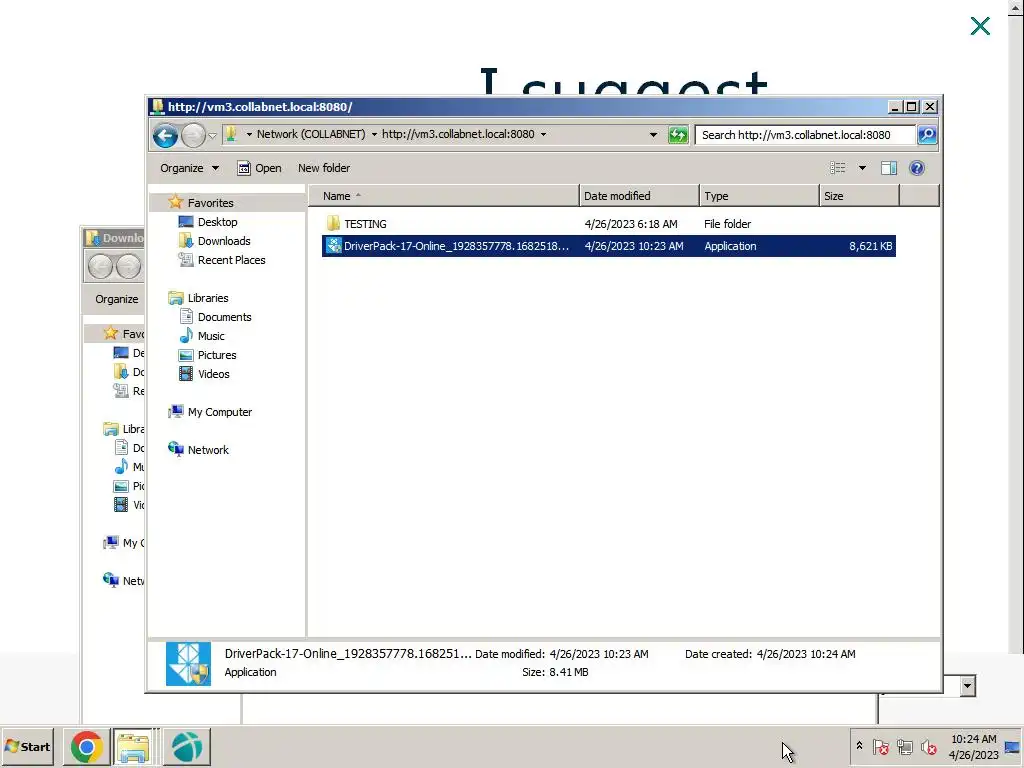The height and width of the screenshot is (768, 1024).
Task: Sort by the Name column header
Action: (444, 196)
